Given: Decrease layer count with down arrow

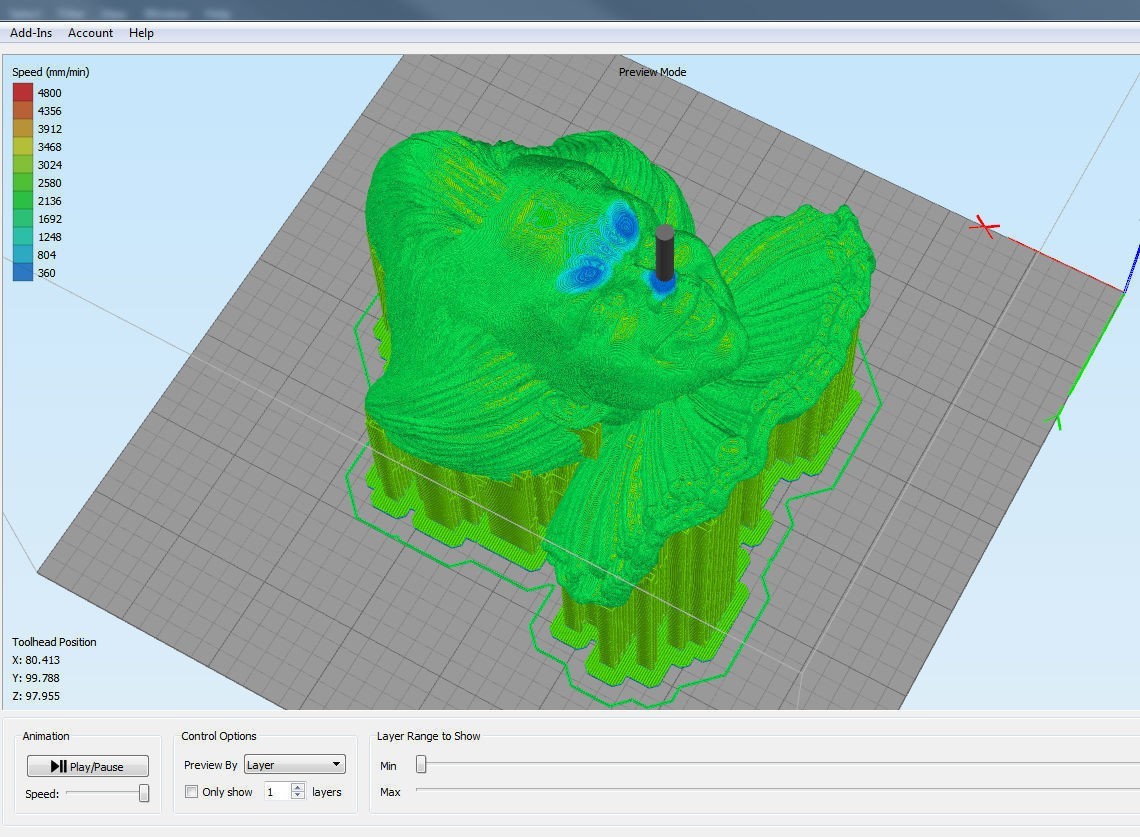Looking at the screenshot, I should coord(298,796).
